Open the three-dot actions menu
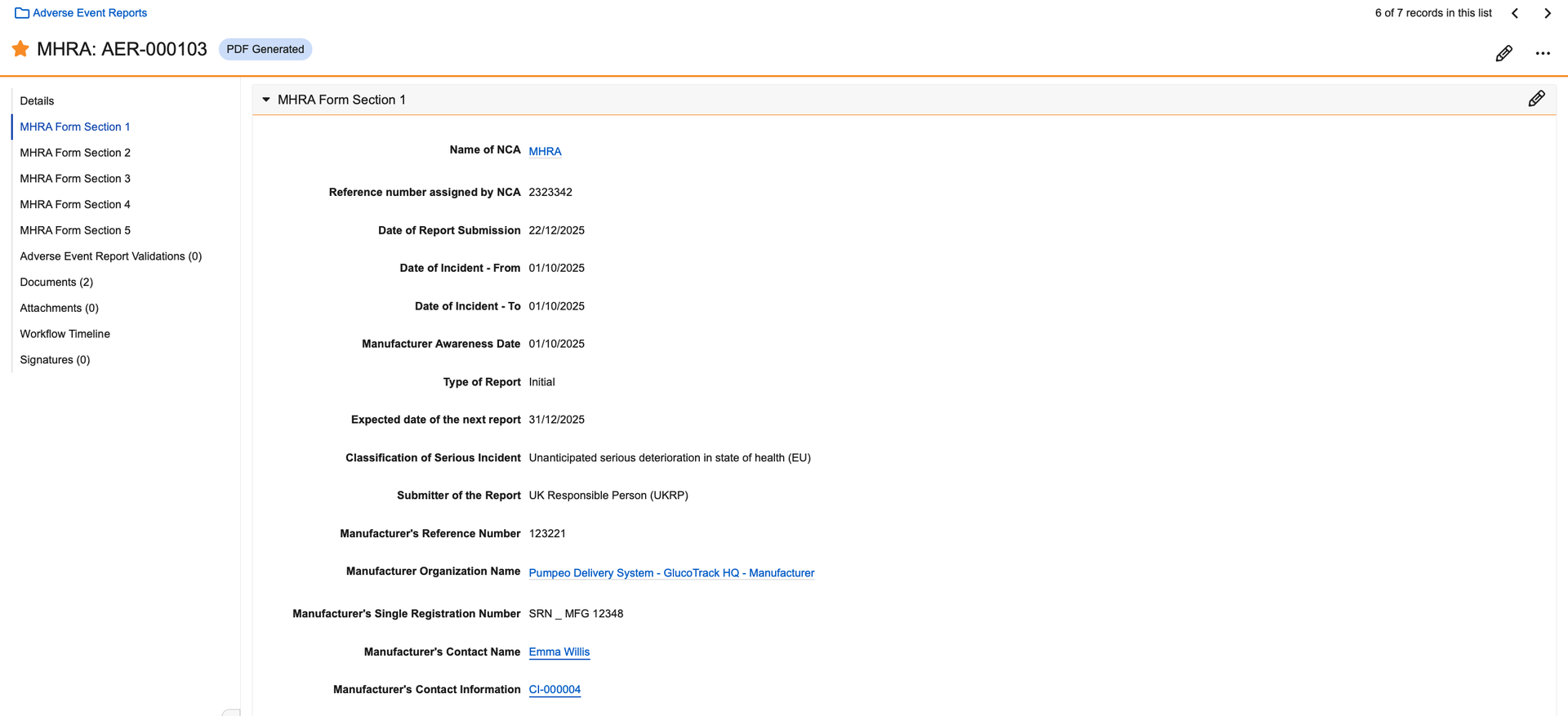1568x716 pixels. pos(1542,54)
